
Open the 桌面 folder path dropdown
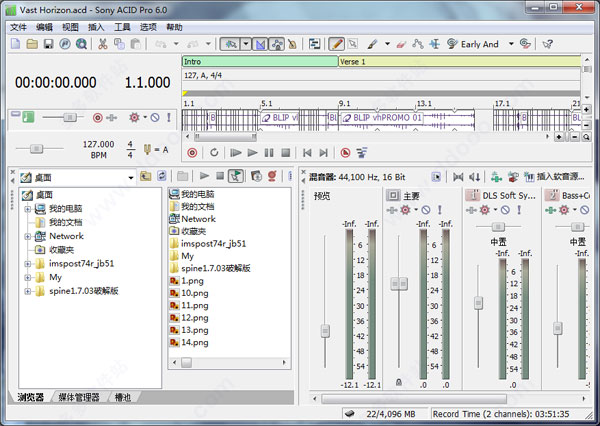130,177
